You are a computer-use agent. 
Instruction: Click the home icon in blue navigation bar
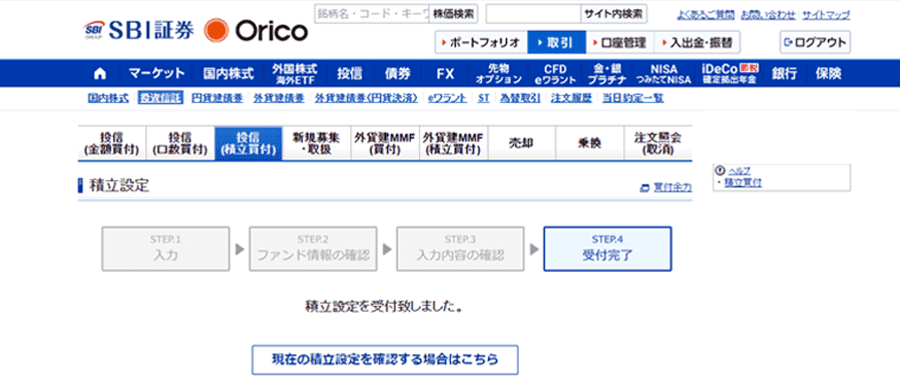coord(100,73)
